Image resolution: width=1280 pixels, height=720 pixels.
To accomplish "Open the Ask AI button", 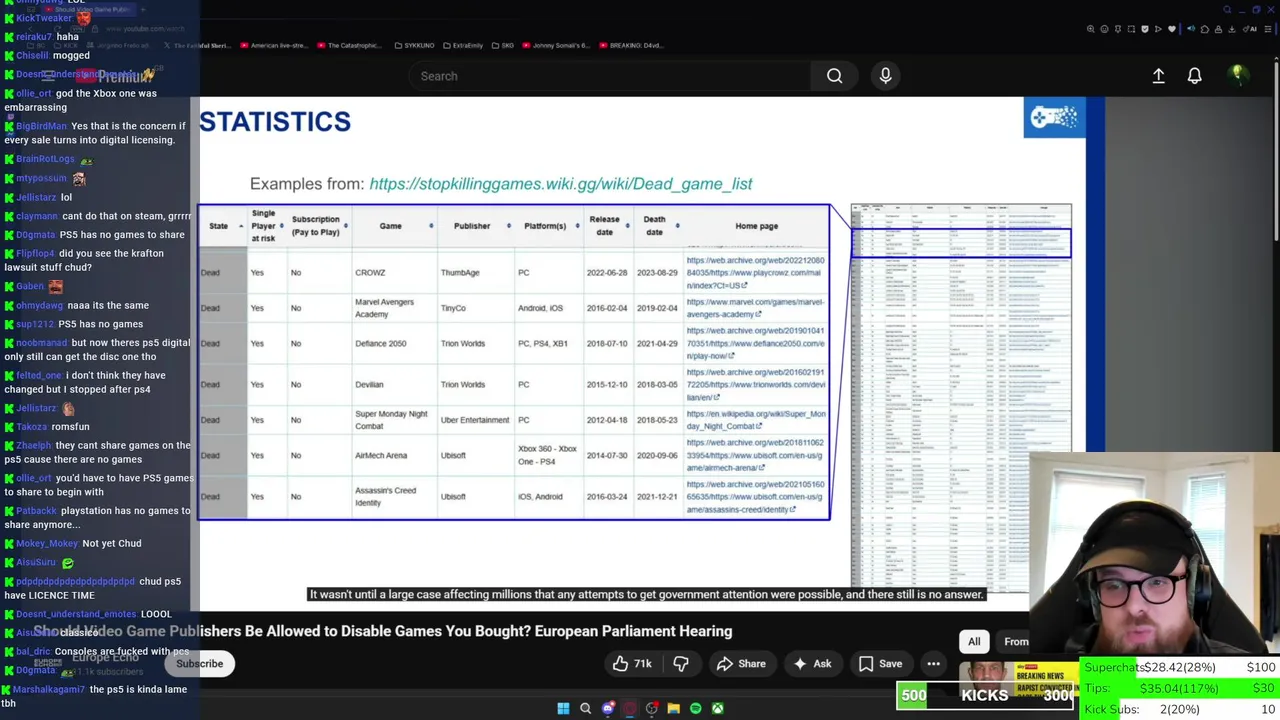I will (812, 664).
